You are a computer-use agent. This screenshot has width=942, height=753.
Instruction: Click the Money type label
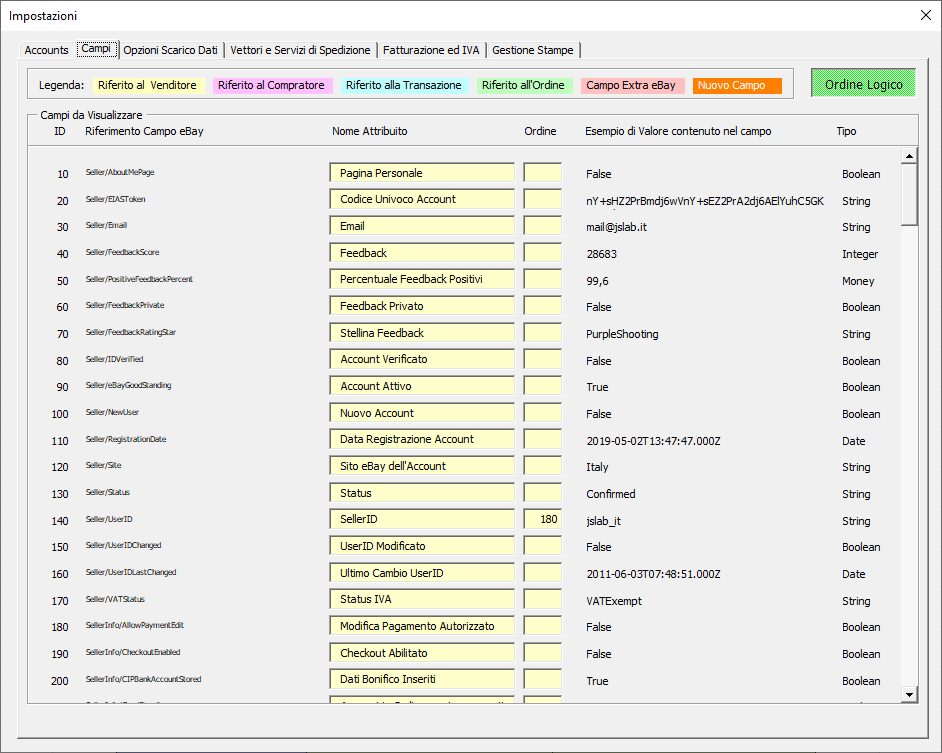point(858,281)
